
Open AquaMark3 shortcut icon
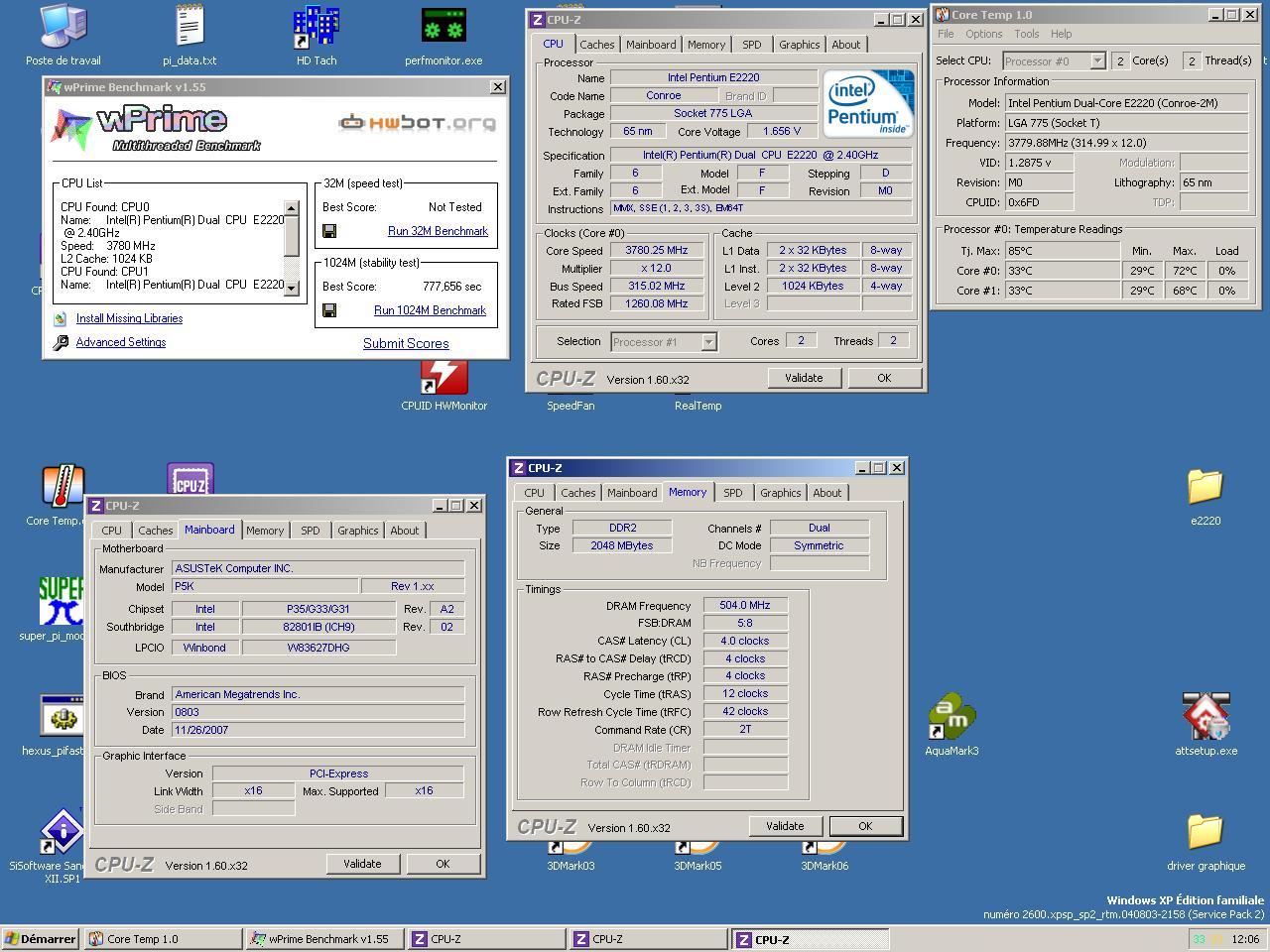click(x=952, y=716)
